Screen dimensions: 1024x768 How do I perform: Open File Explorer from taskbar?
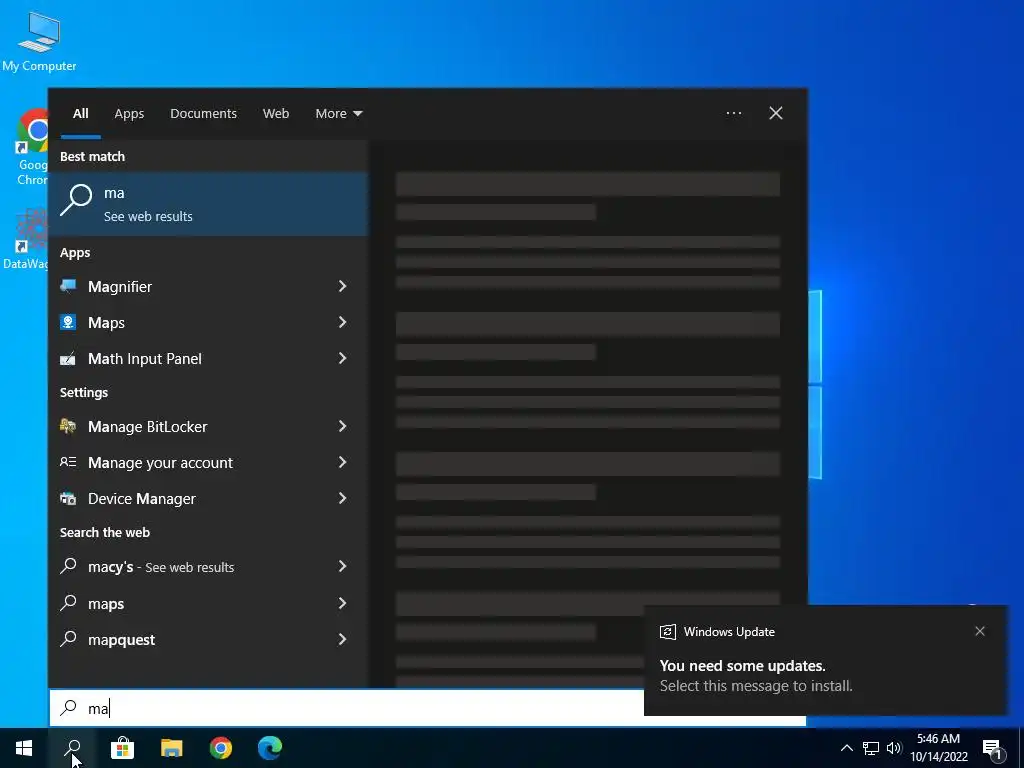tap(172, 748)
